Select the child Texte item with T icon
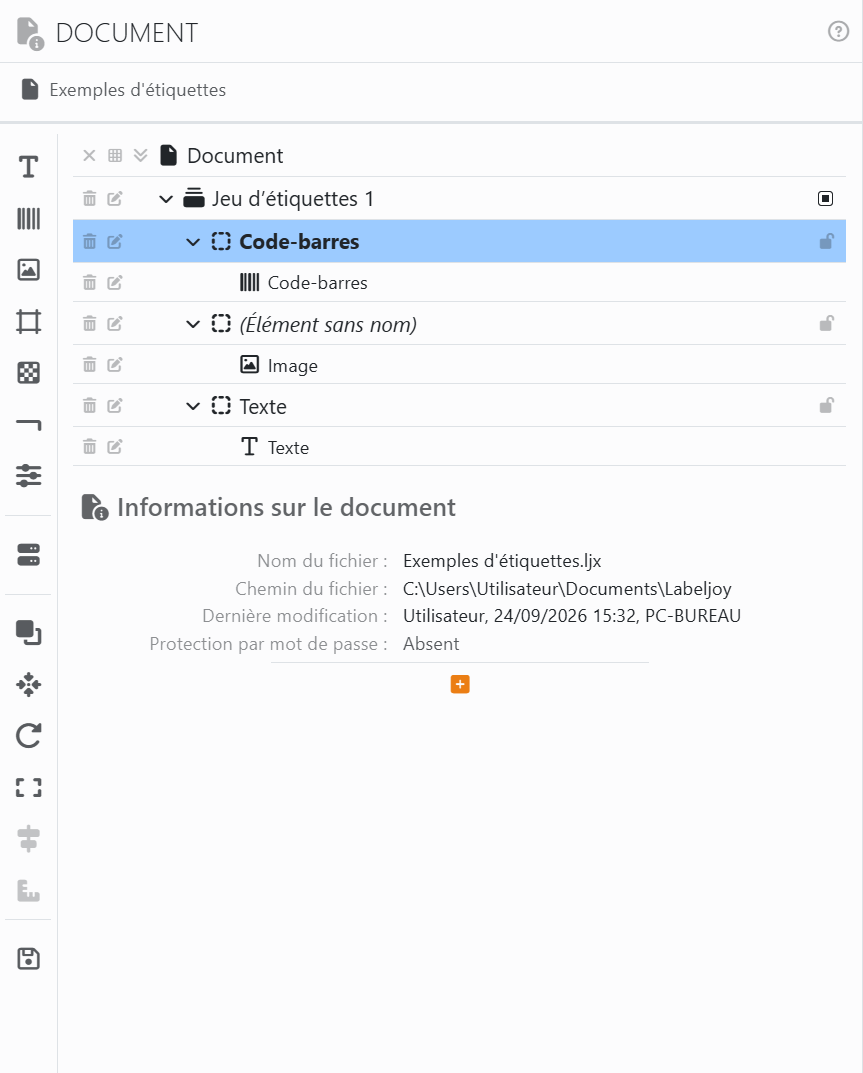Viewport: 863px width, 1073px height. click(x=459, y=447)
